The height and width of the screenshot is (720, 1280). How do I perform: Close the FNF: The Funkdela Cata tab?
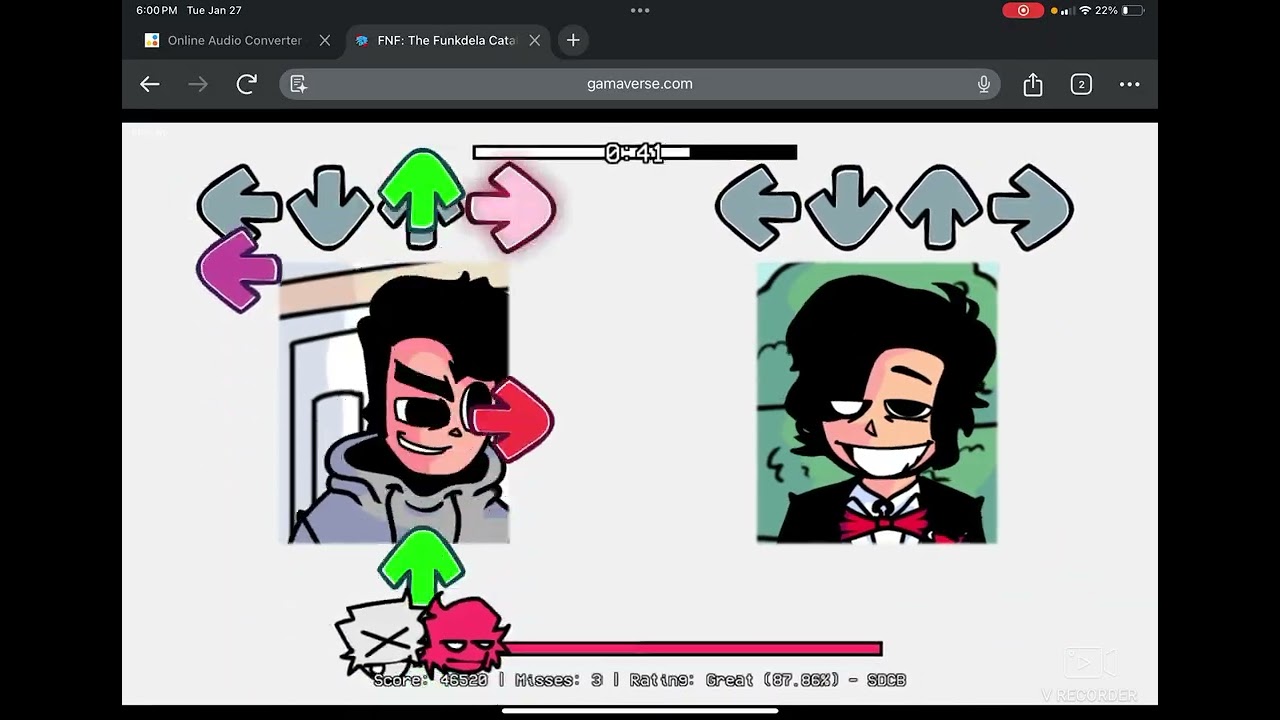pos(535,40)
